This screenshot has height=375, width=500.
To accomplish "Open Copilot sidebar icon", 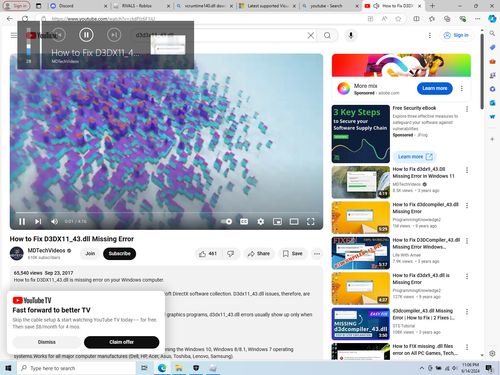I will 492,19.
